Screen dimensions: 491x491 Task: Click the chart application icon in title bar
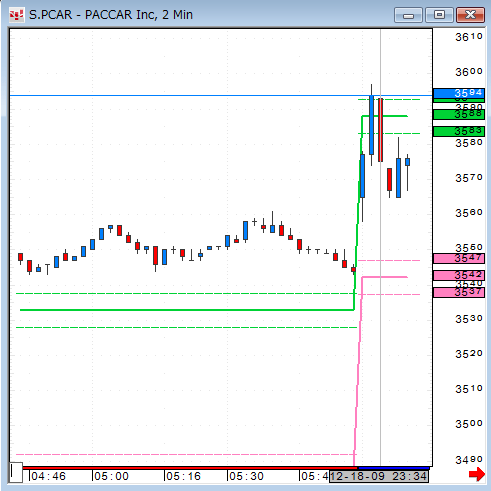tap(16, 15)
